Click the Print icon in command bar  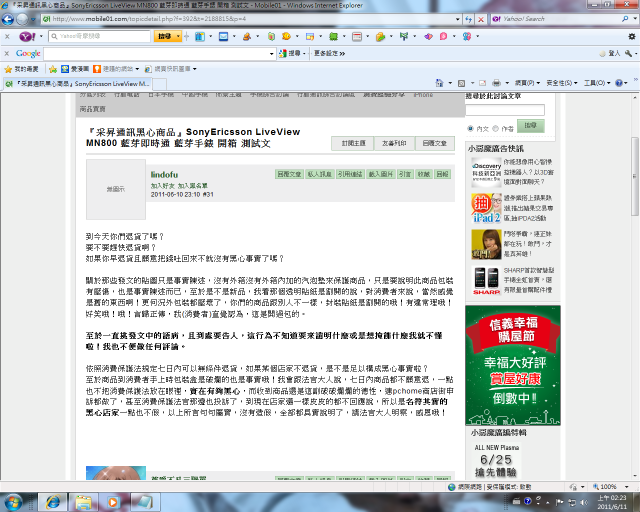(x=496, y=83)
